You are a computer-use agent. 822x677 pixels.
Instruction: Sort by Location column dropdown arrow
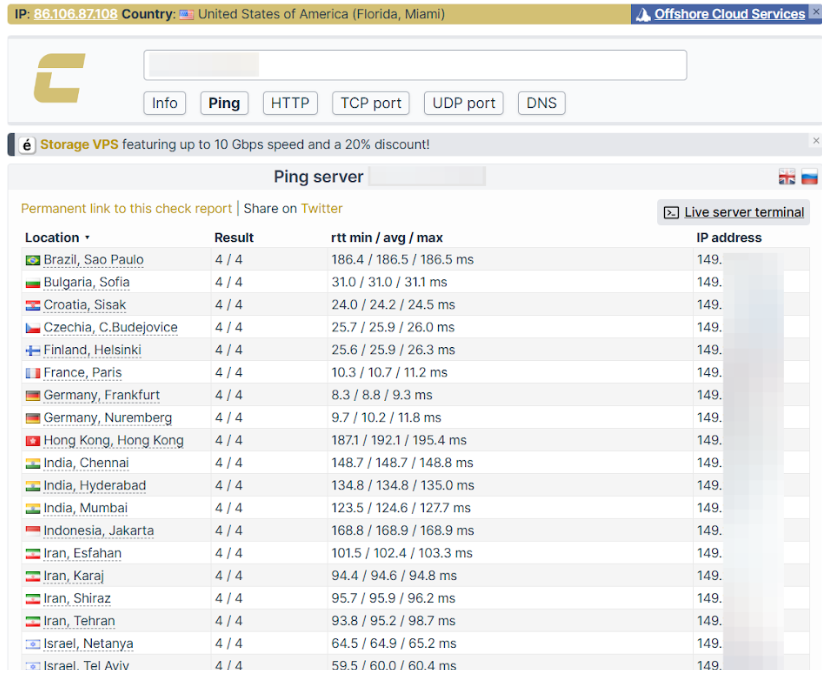click(x=87, y=238)
